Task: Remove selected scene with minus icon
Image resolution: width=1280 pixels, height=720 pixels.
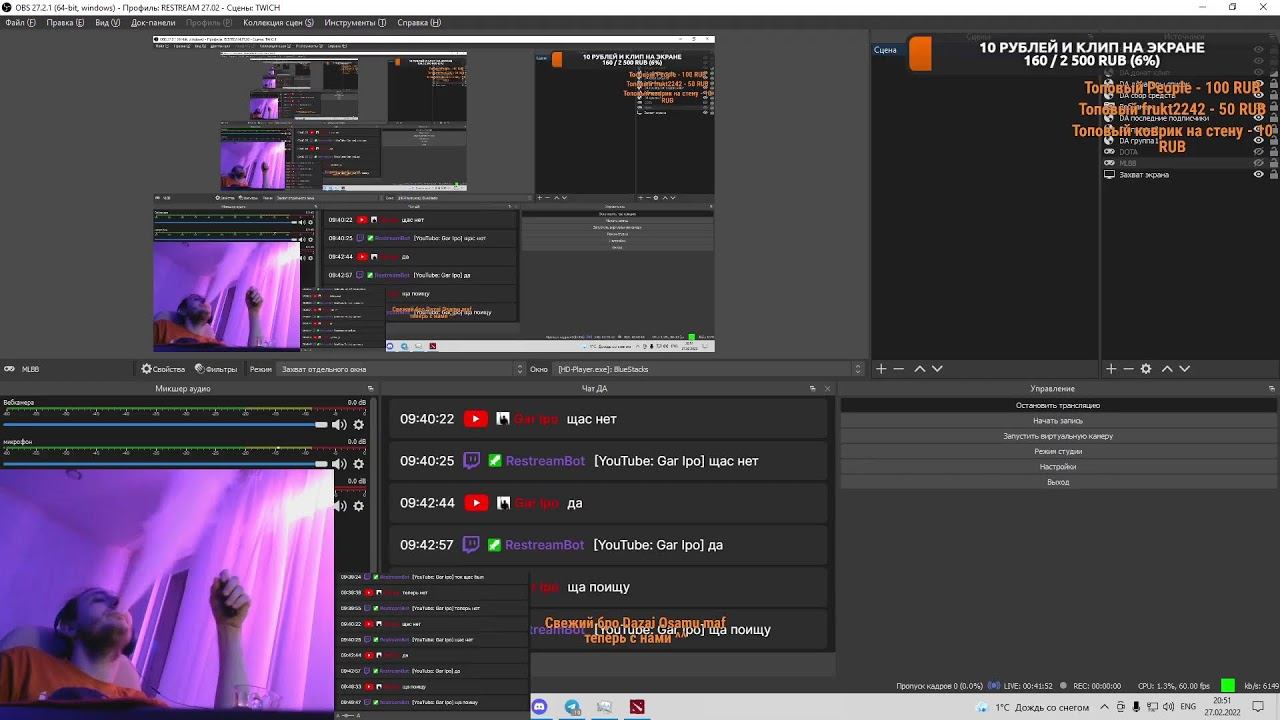Action: point(899,369)
